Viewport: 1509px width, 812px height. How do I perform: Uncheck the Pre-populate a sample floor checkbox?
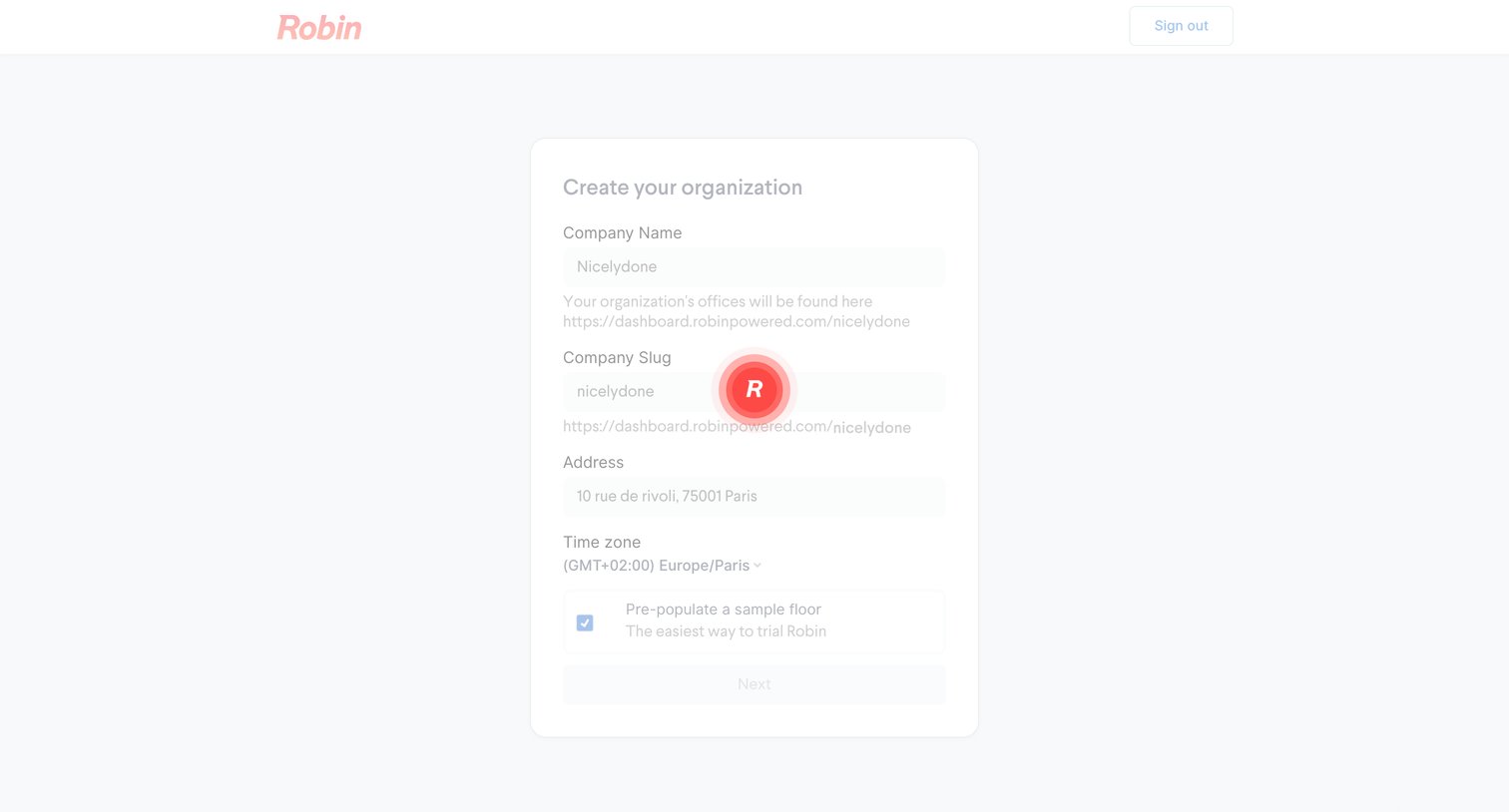pos(585,622)
